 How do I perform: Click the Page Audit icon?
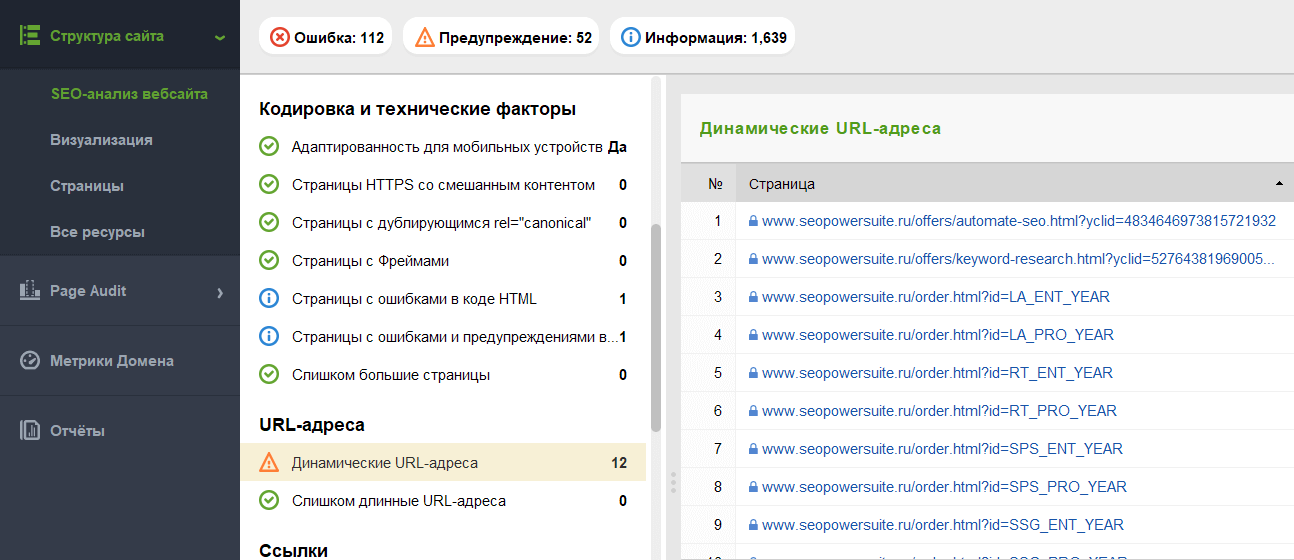[x=30, y=291]
